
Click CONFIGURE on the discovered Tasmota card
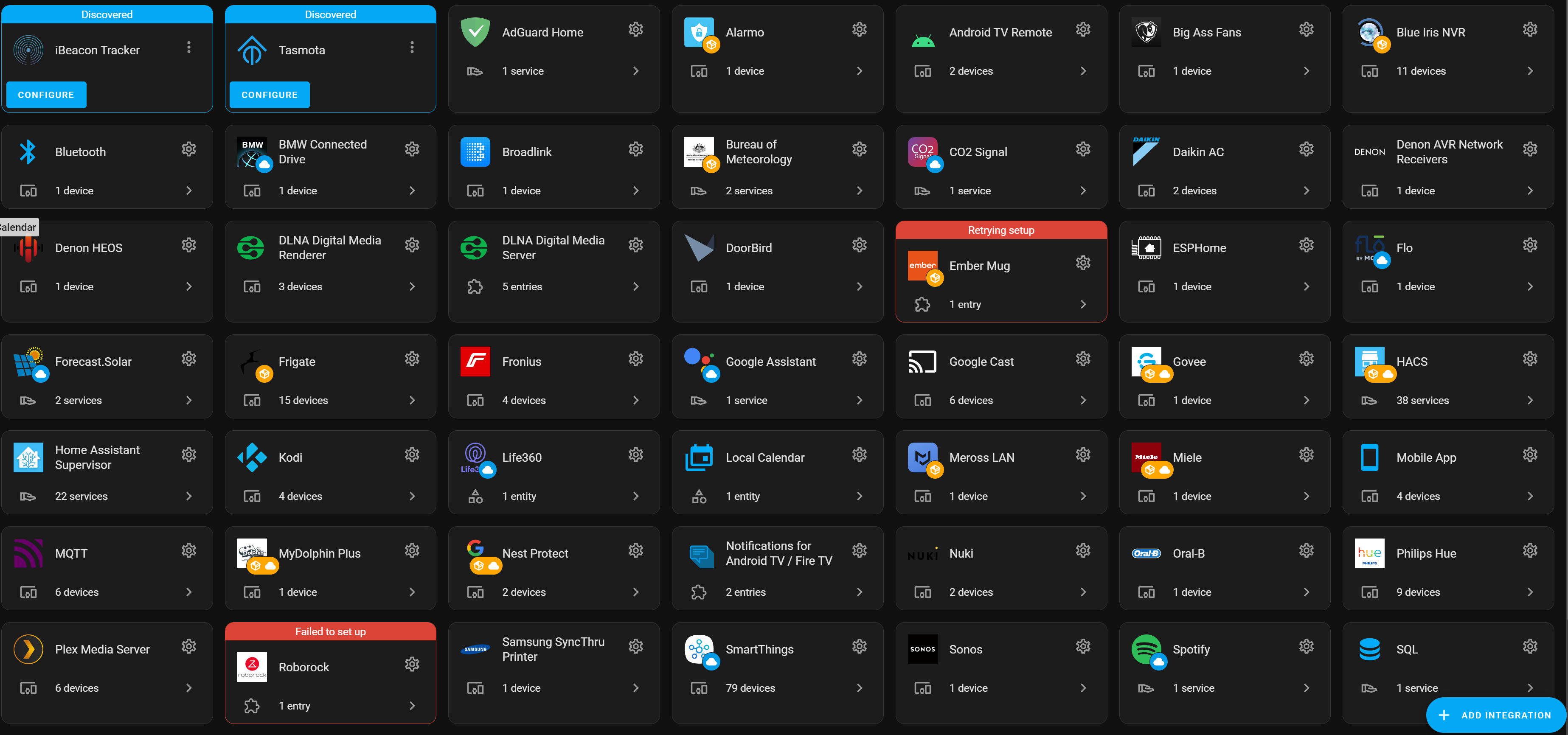(270, 94)
